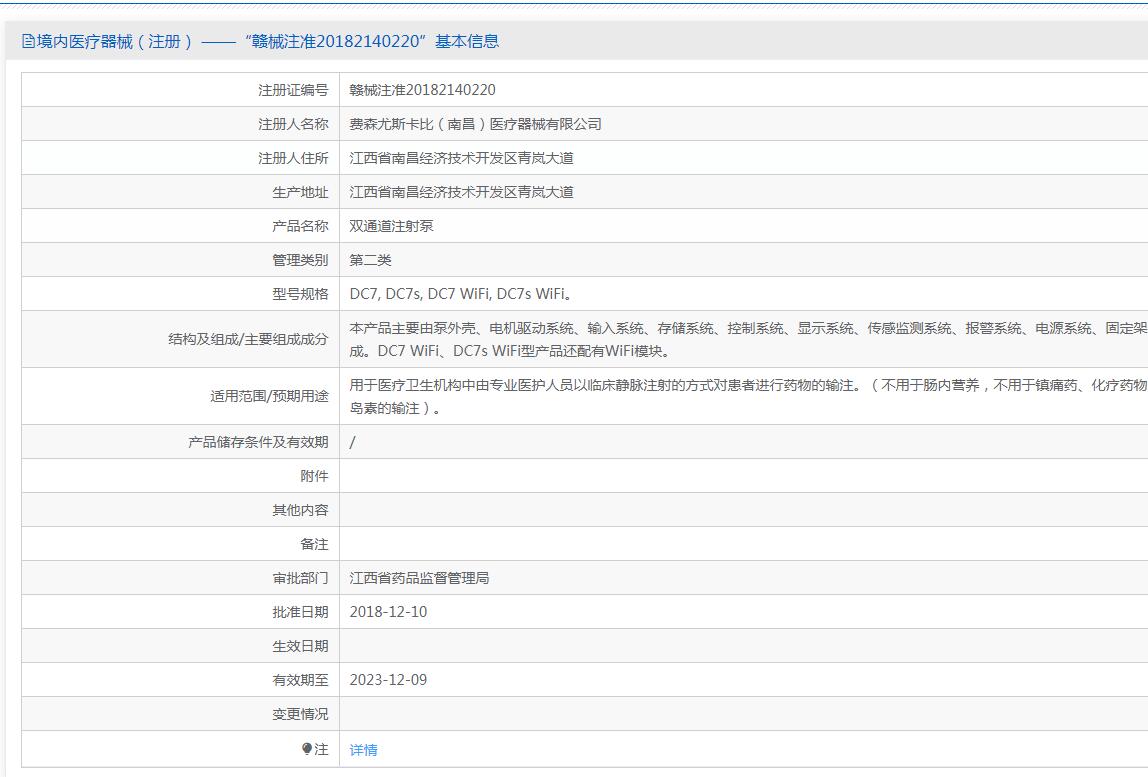Image resolution: width=1148 pixels, height=777 pixels.
Task: Click the 备注 label
Action: click(314, 544)
